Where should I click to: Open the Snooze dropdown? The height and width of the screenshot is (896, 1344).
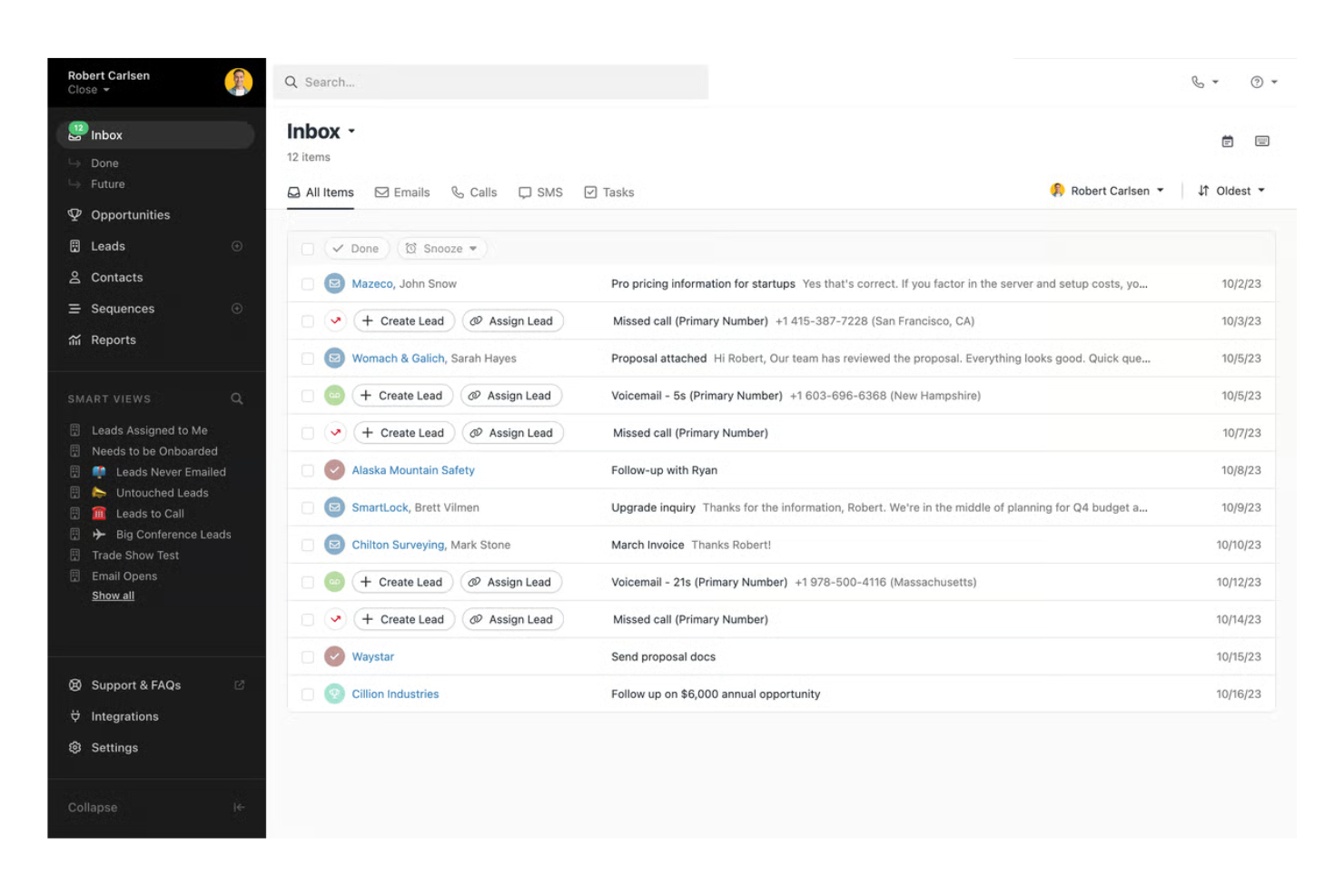(442, 248)
